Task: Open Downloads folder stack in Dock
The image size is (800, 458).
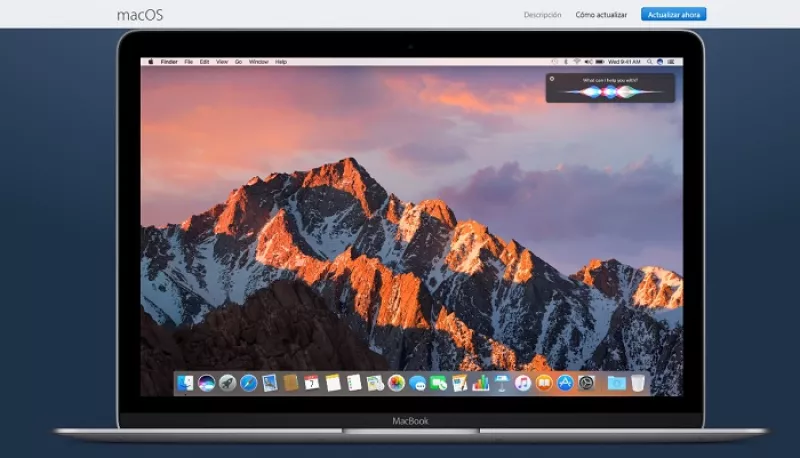Action: click(x=616, y=383)
